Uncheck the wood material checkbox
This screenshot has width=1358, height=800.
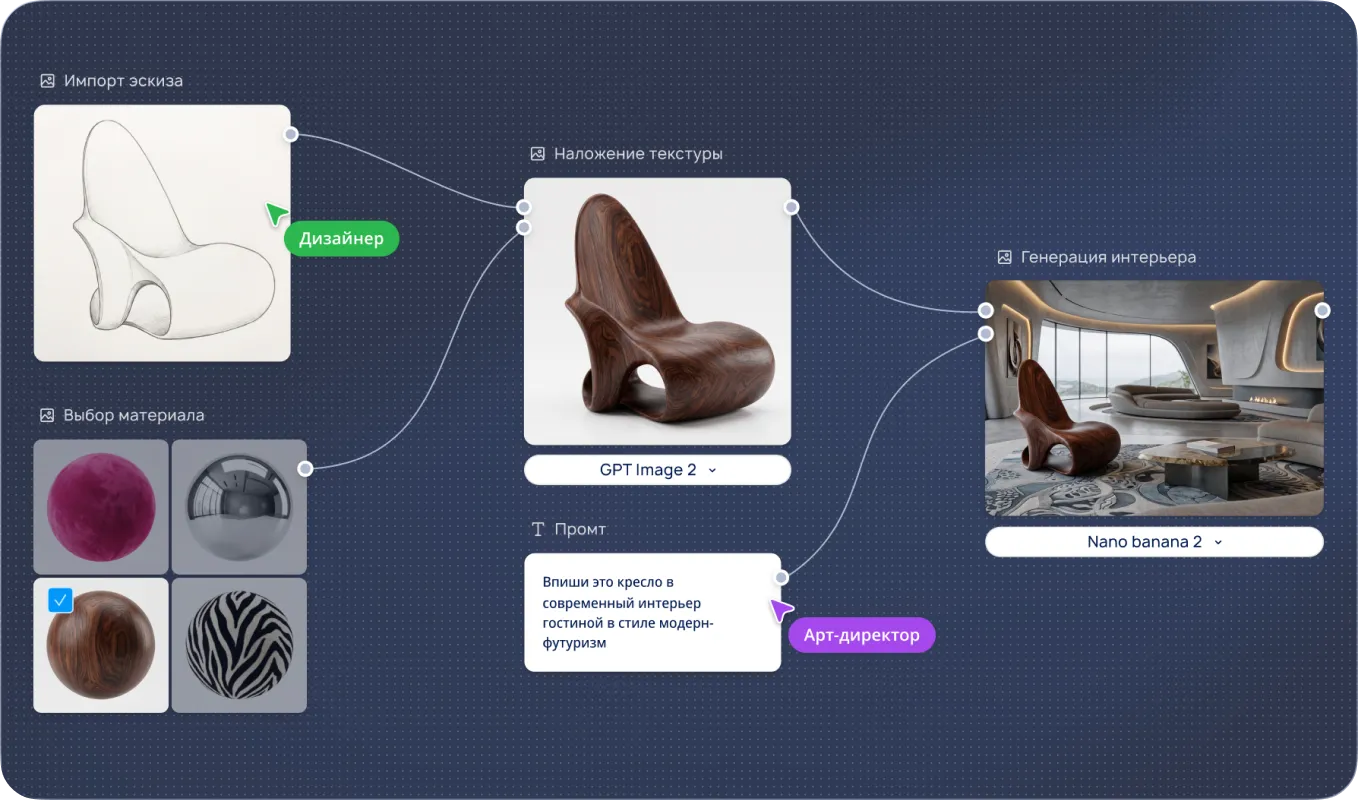pyautogui.click(x=61, y=600)
